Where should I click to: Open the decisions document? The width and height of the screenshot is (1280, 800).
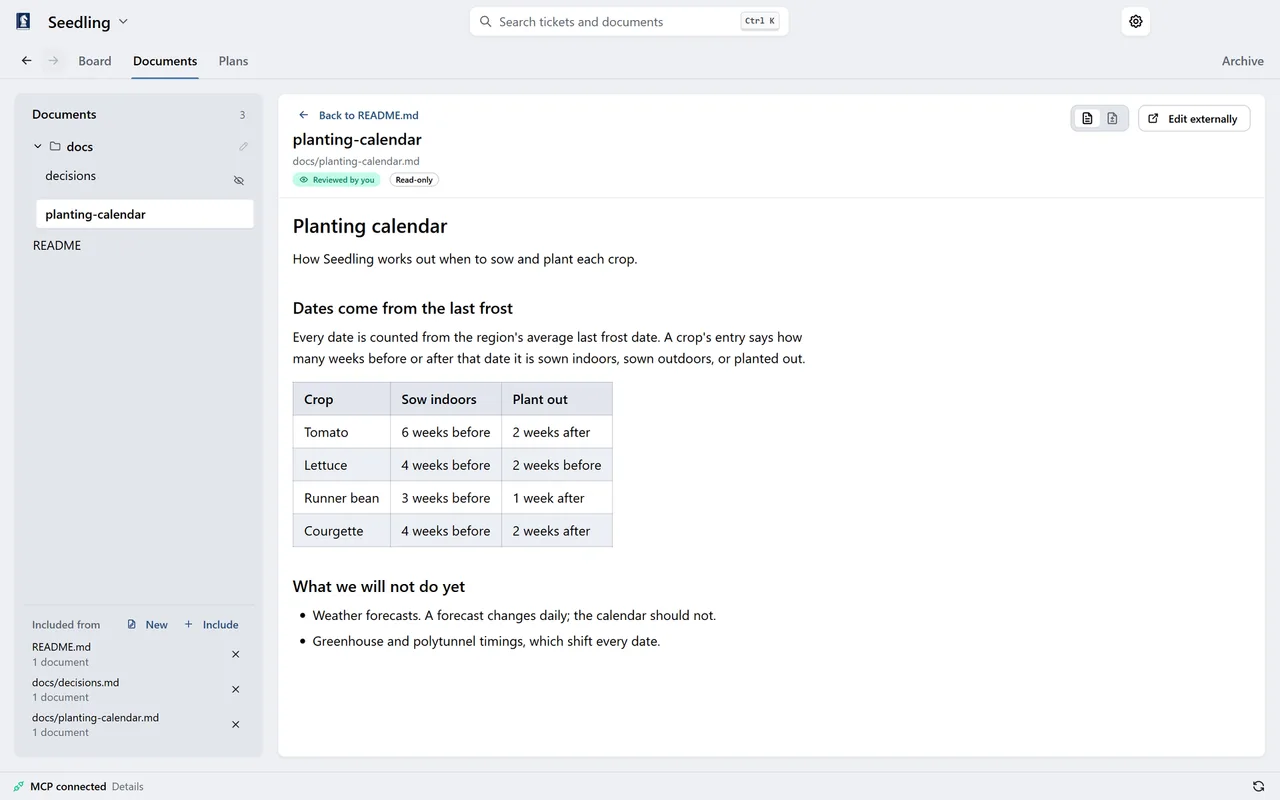tap(70, 176)
